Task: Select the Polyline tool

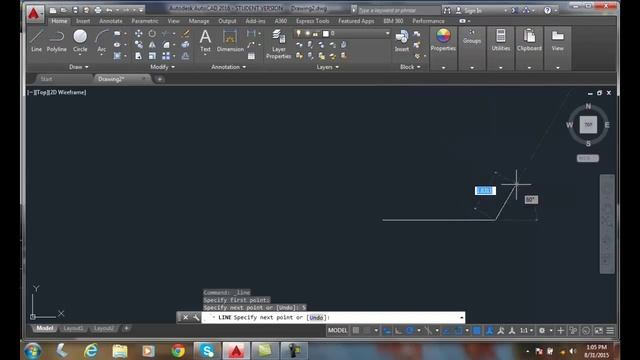Action: tap(56, 41)
